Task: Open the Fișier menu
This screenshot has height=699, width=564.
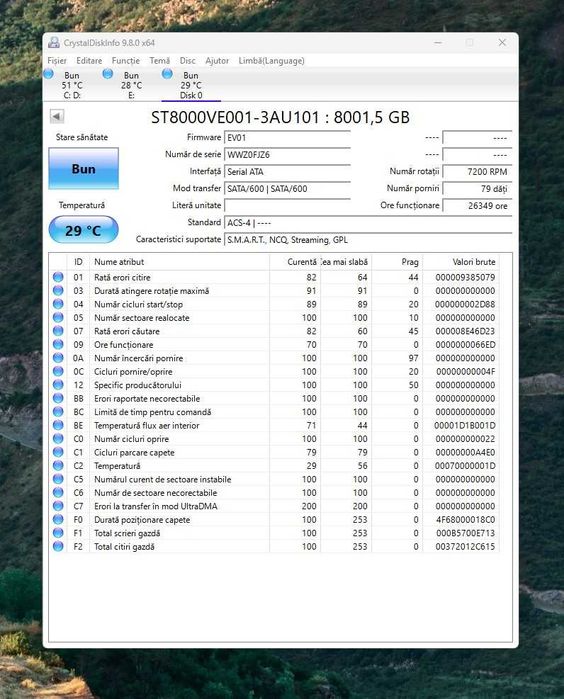Action: click(57, 61)
